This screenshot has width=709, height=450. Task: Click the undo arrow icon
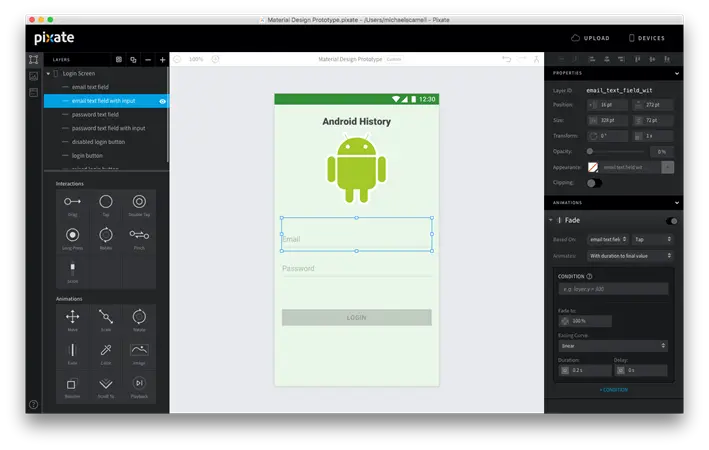point(506,59)
